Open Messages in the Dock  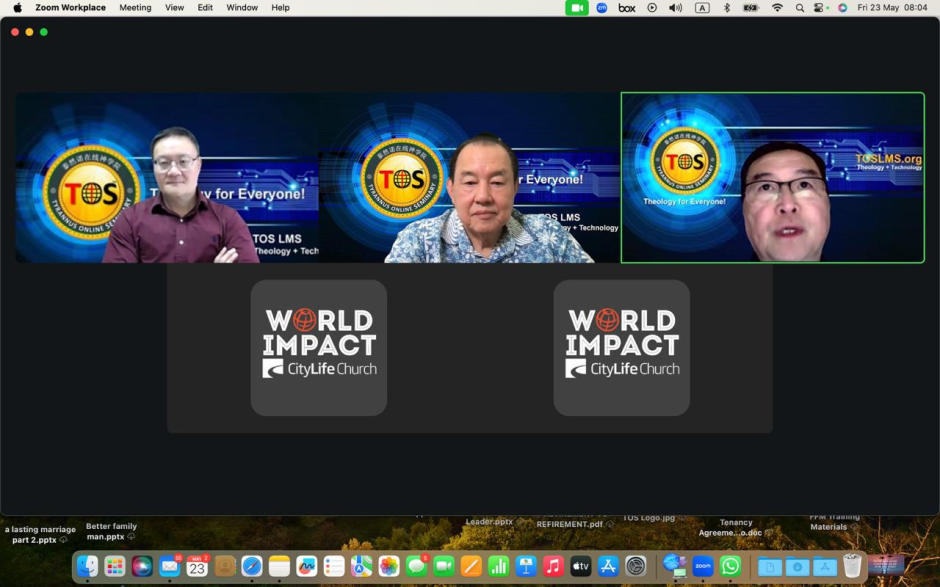[x=416, y=566]
